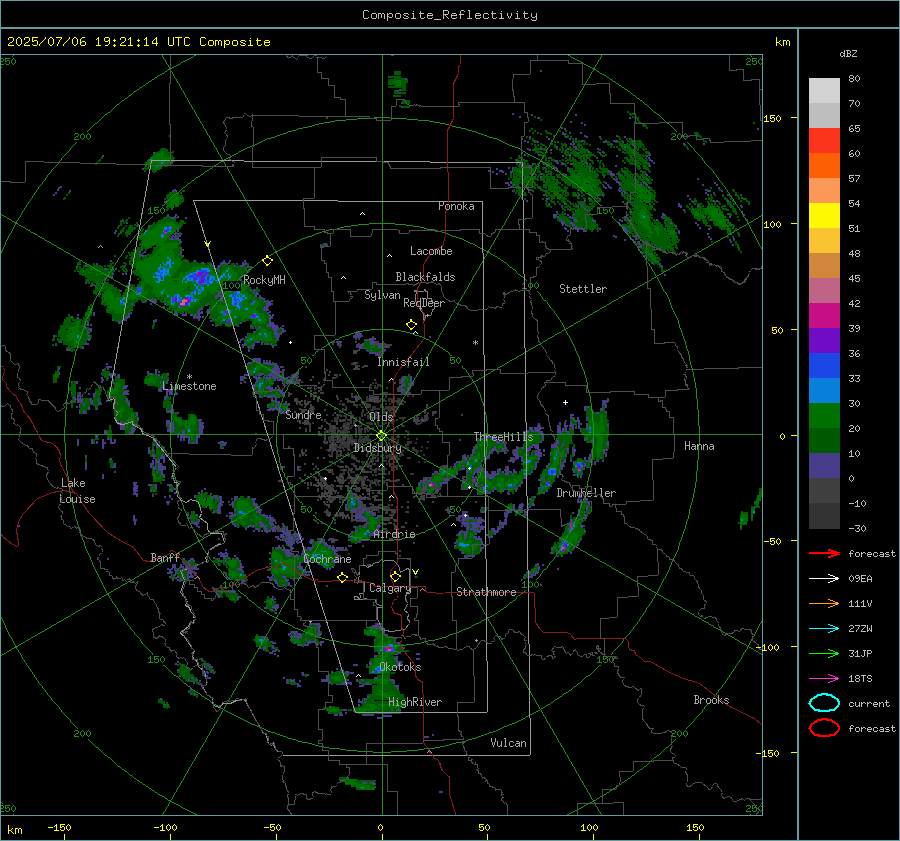Screen dimensions: 900x841
Task: Click the Sundre city label
Action: 303,414
